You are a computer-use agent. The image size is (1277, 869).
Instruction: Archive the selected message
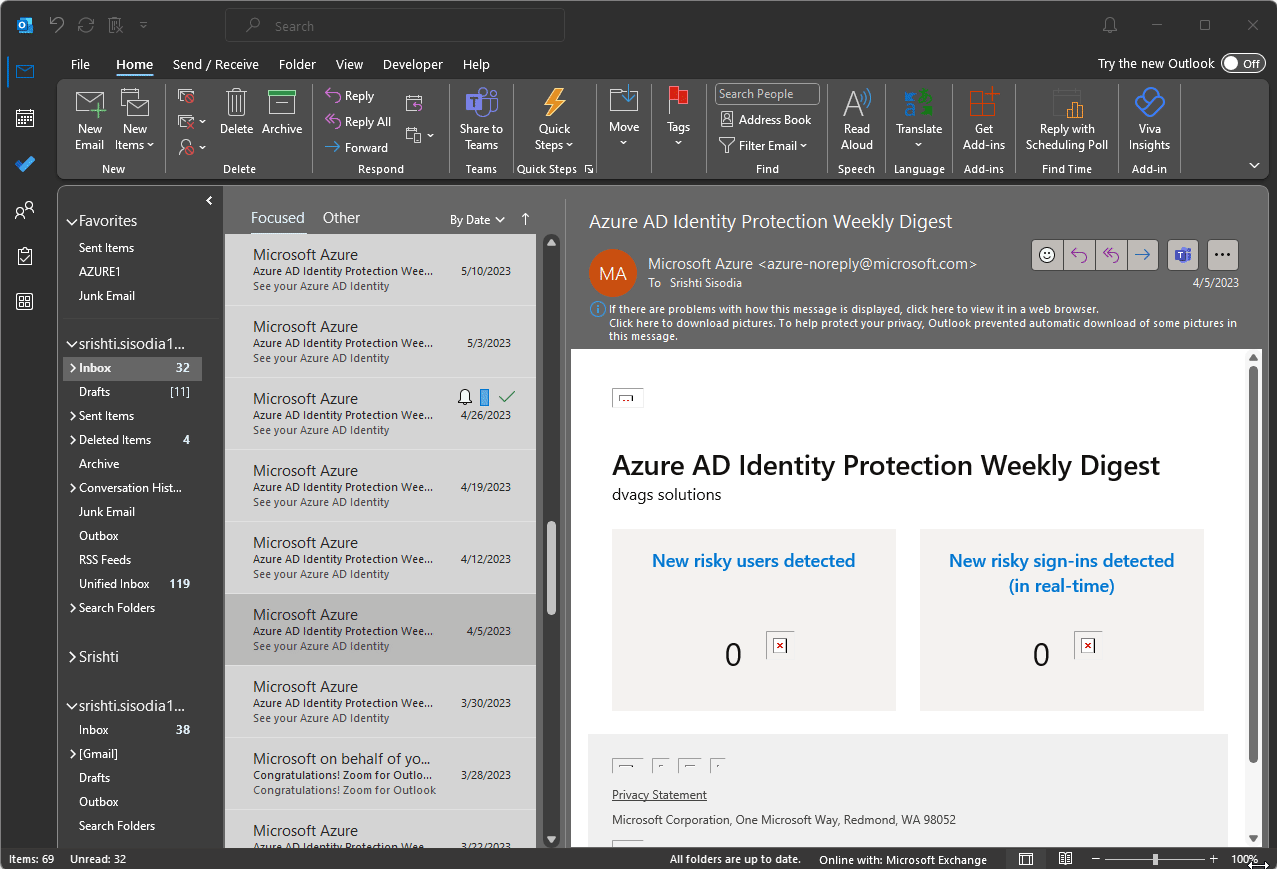282,111
